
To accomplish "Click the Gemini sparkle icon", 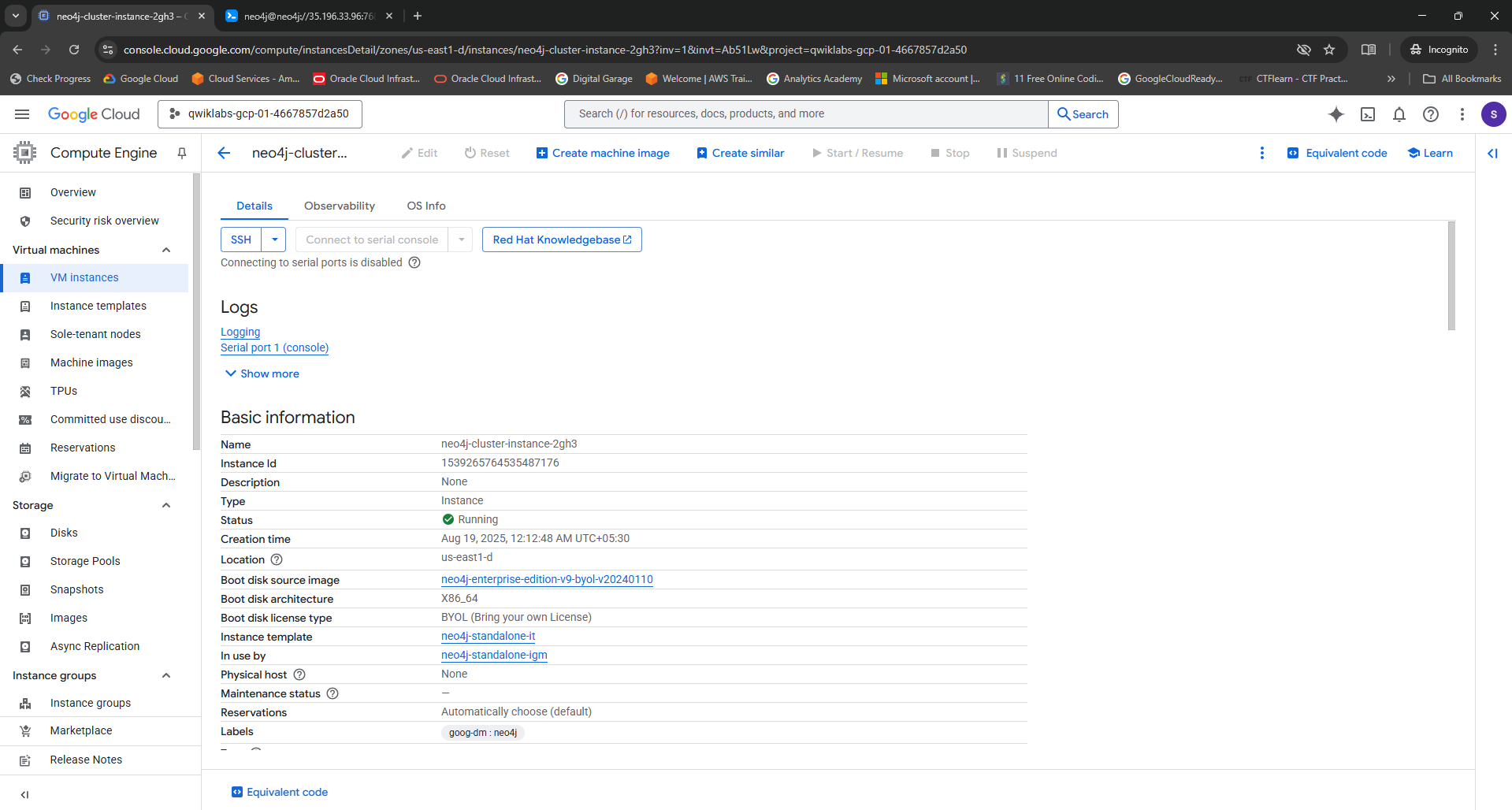I will (x=1336, y=114).
